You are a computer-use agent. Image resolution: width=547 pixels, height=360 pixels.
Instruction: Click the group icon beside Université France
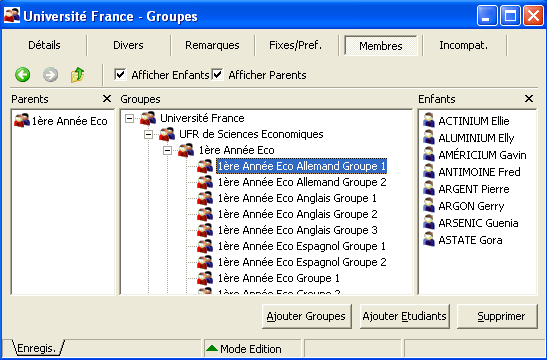click(x=148, y=118)
